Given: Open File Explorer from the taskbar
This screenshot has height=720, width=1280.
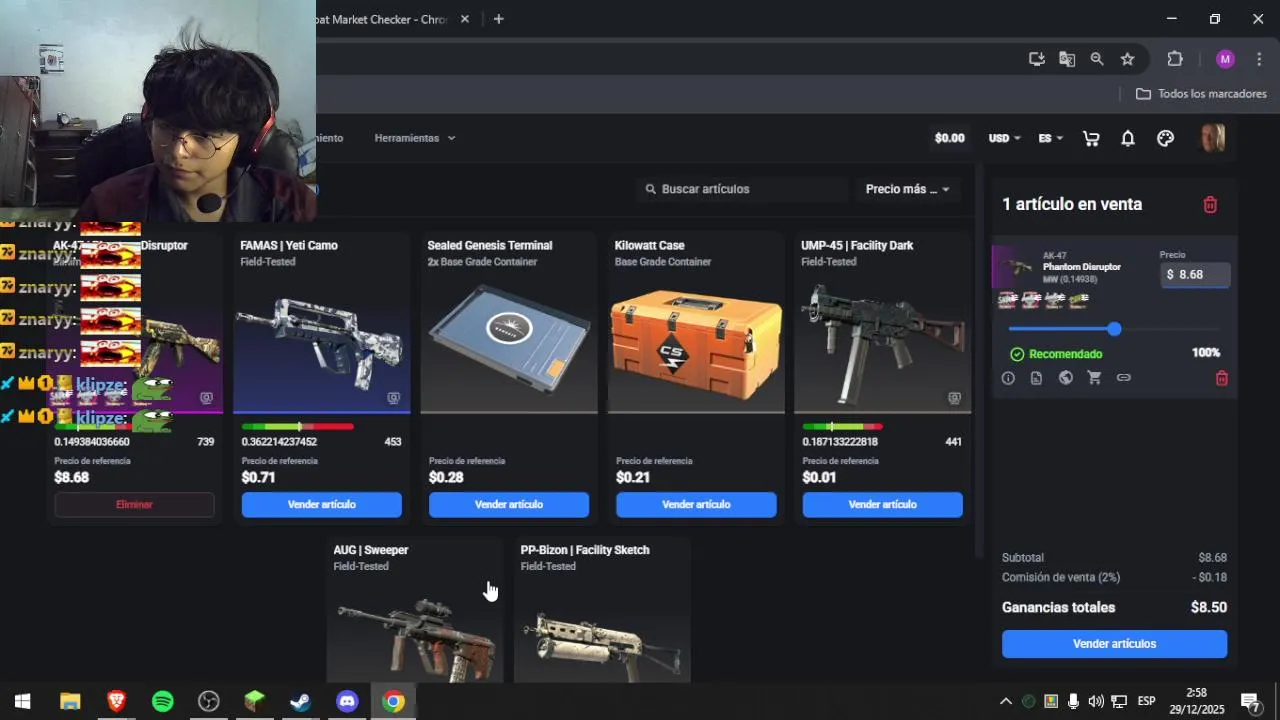Looking at the screenshot, I should click(70, 701).
